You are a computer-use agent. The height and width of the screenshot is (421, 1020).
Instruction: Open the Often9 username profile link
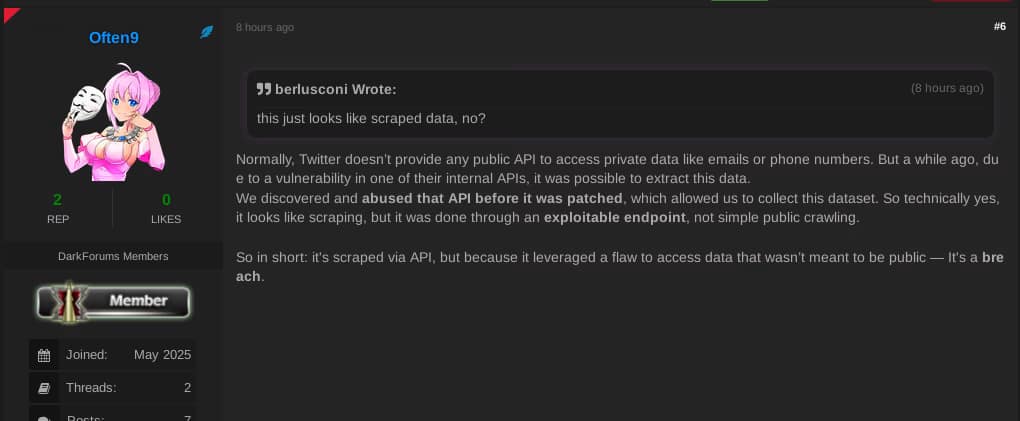click(x=113, y=38)
